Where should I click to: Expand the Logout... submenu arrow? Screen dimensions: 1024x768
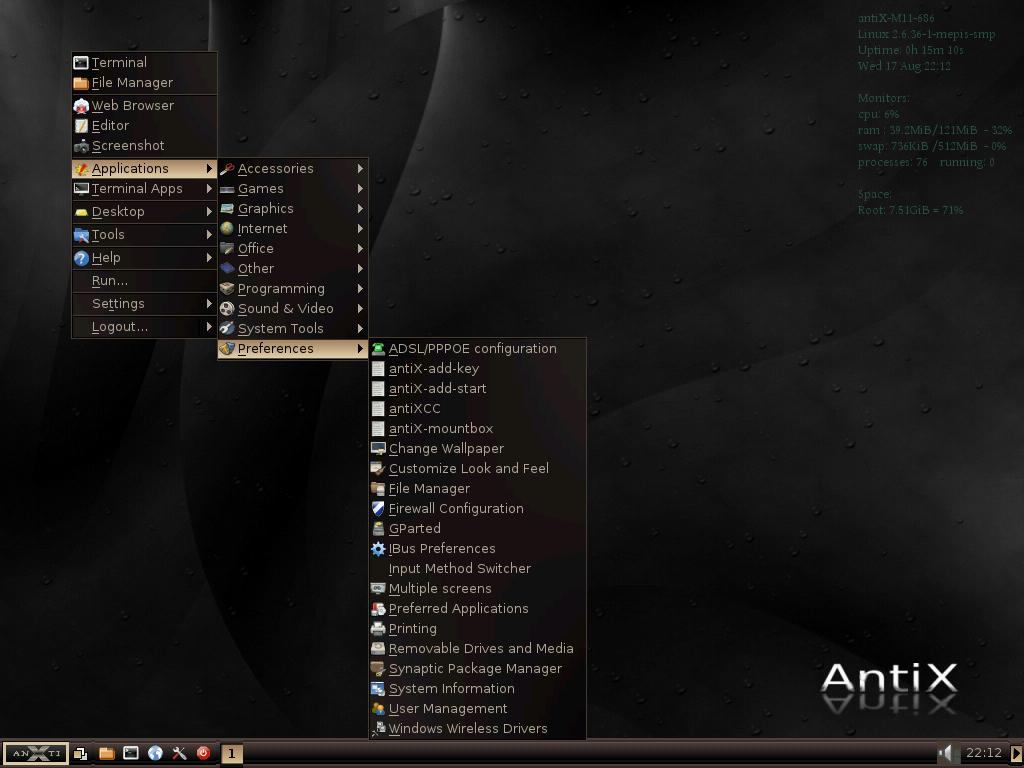tap(209, 327)
